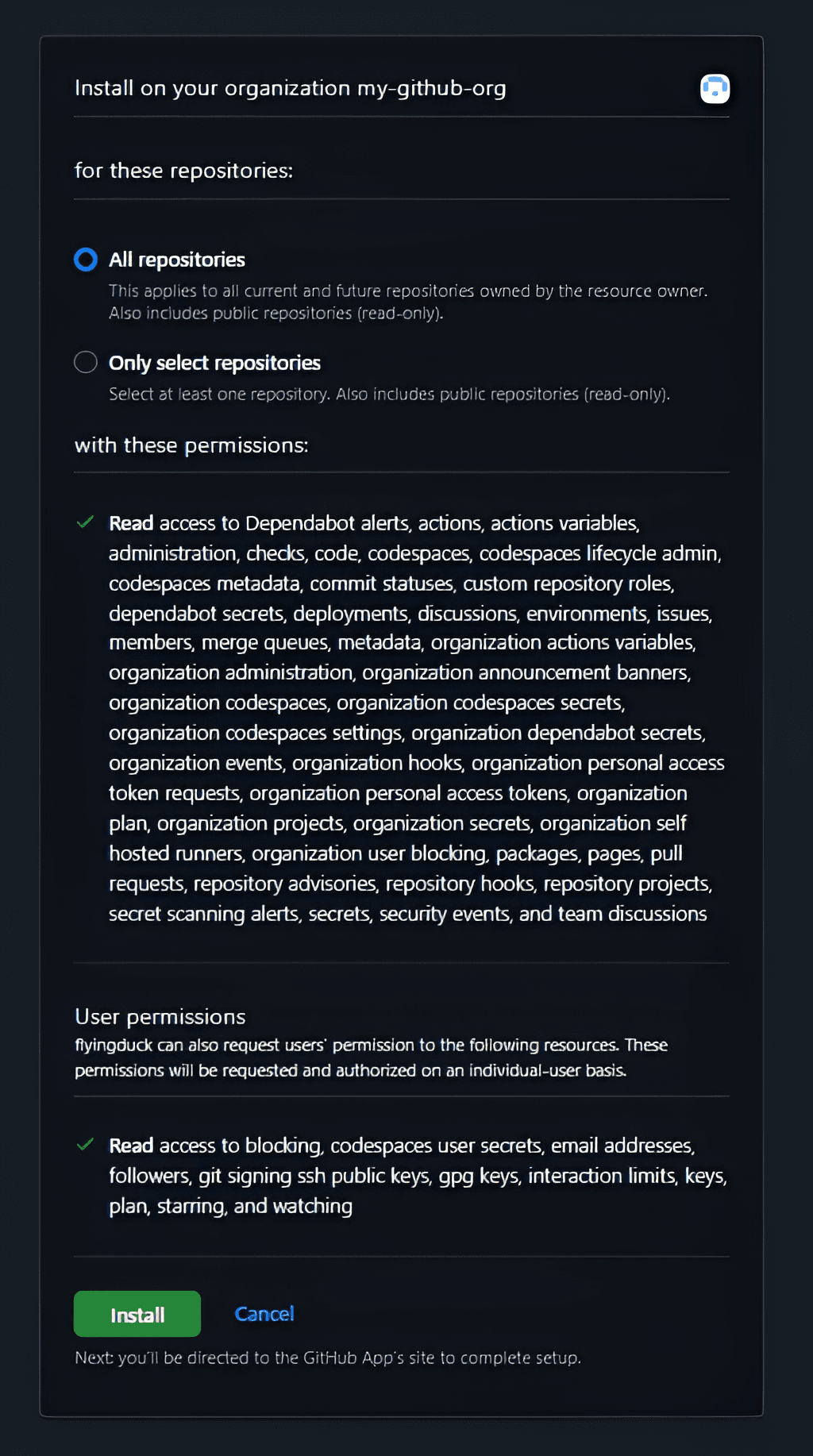Image resolution: width=813 pixels, height=1456 pixels.
Task: Choose the Only select repositories radio button
Action: [86, 363]
